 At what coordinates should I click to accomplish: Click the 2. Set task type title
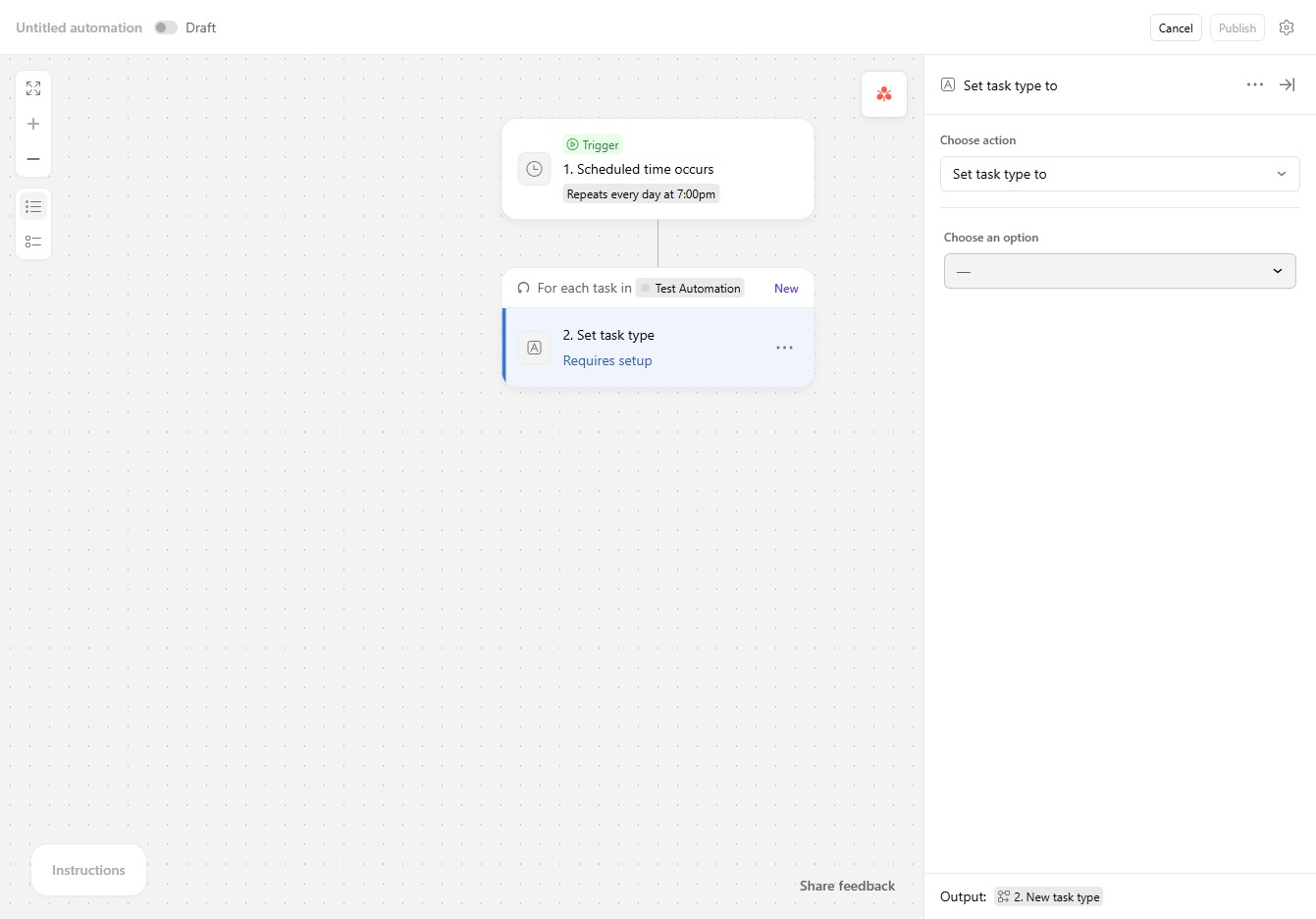tap(608, 335)
